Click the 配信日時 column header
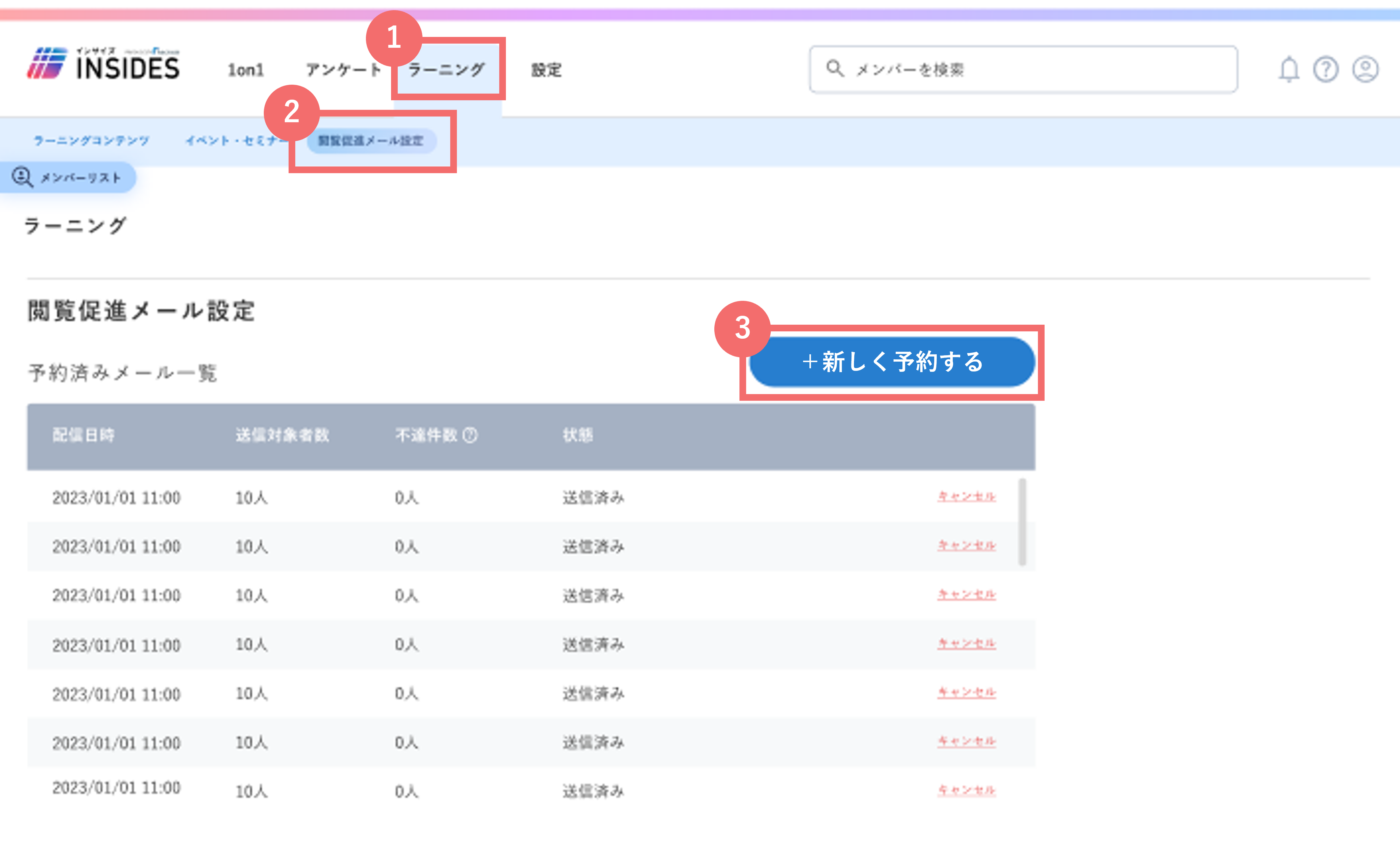1400x841 pixels. [x=84, y=435]
